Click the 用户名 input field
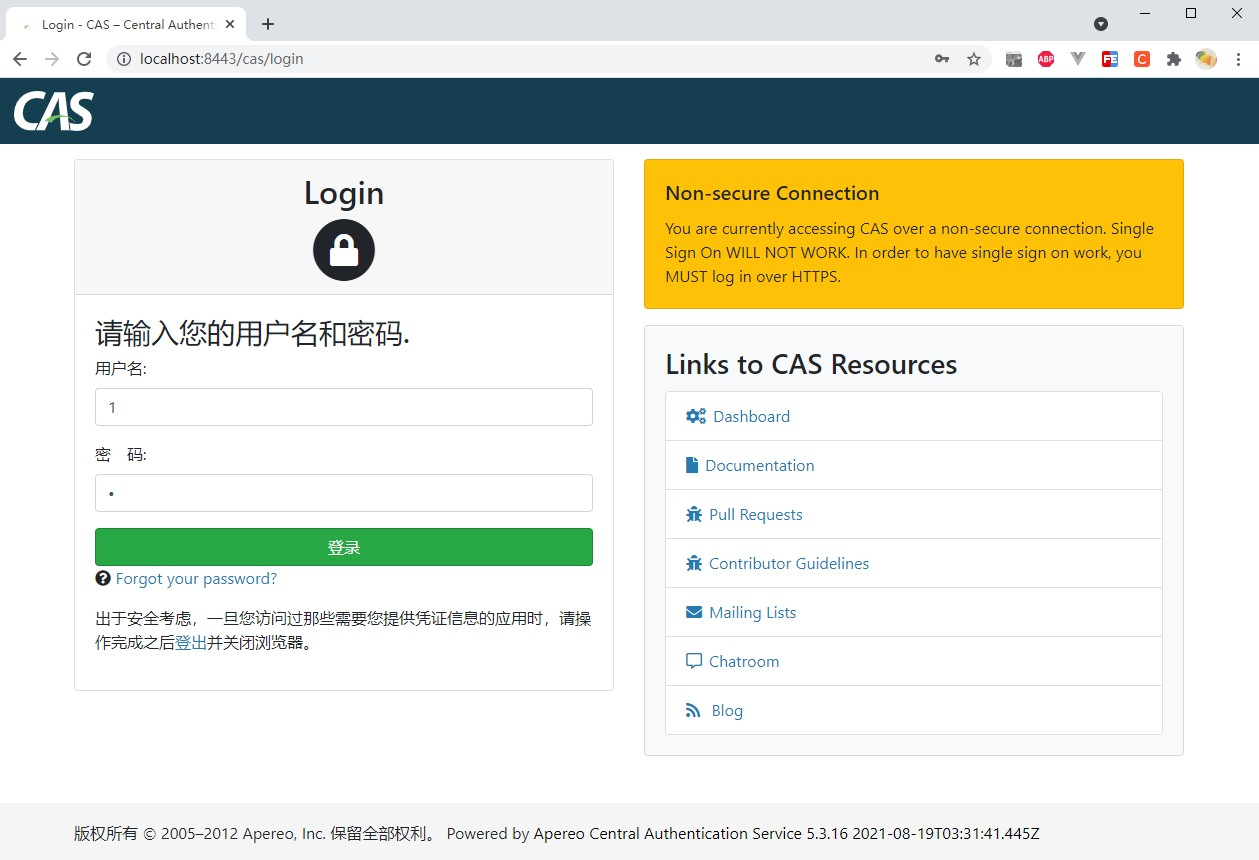 pyautogui.click(x=344, y=407)
